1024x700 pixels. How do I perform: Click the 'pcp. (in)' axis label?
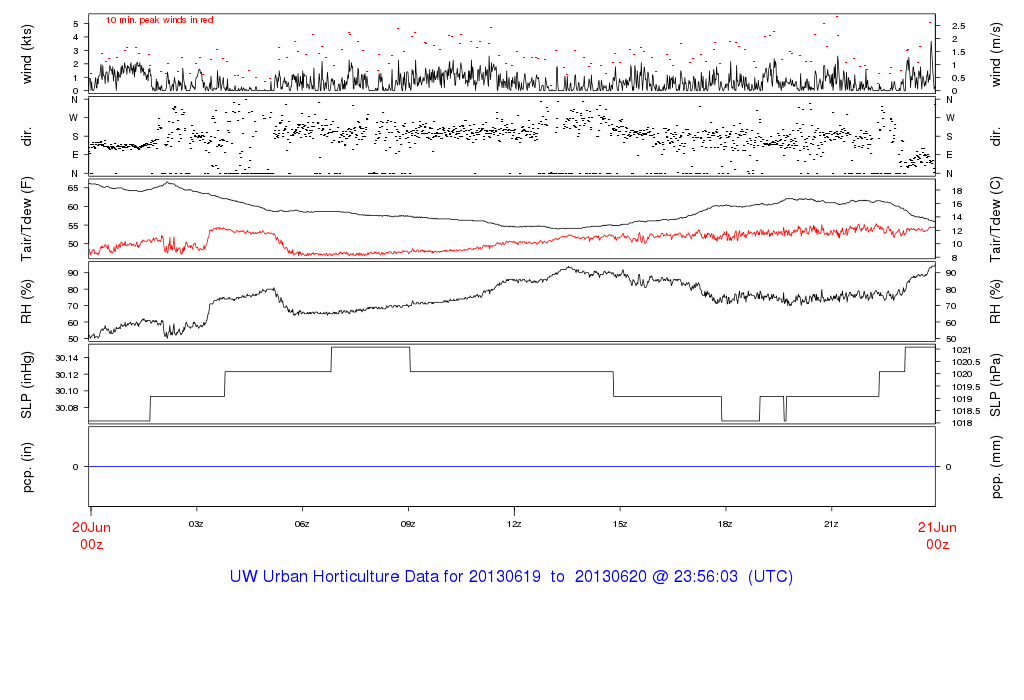click(27, 467)
